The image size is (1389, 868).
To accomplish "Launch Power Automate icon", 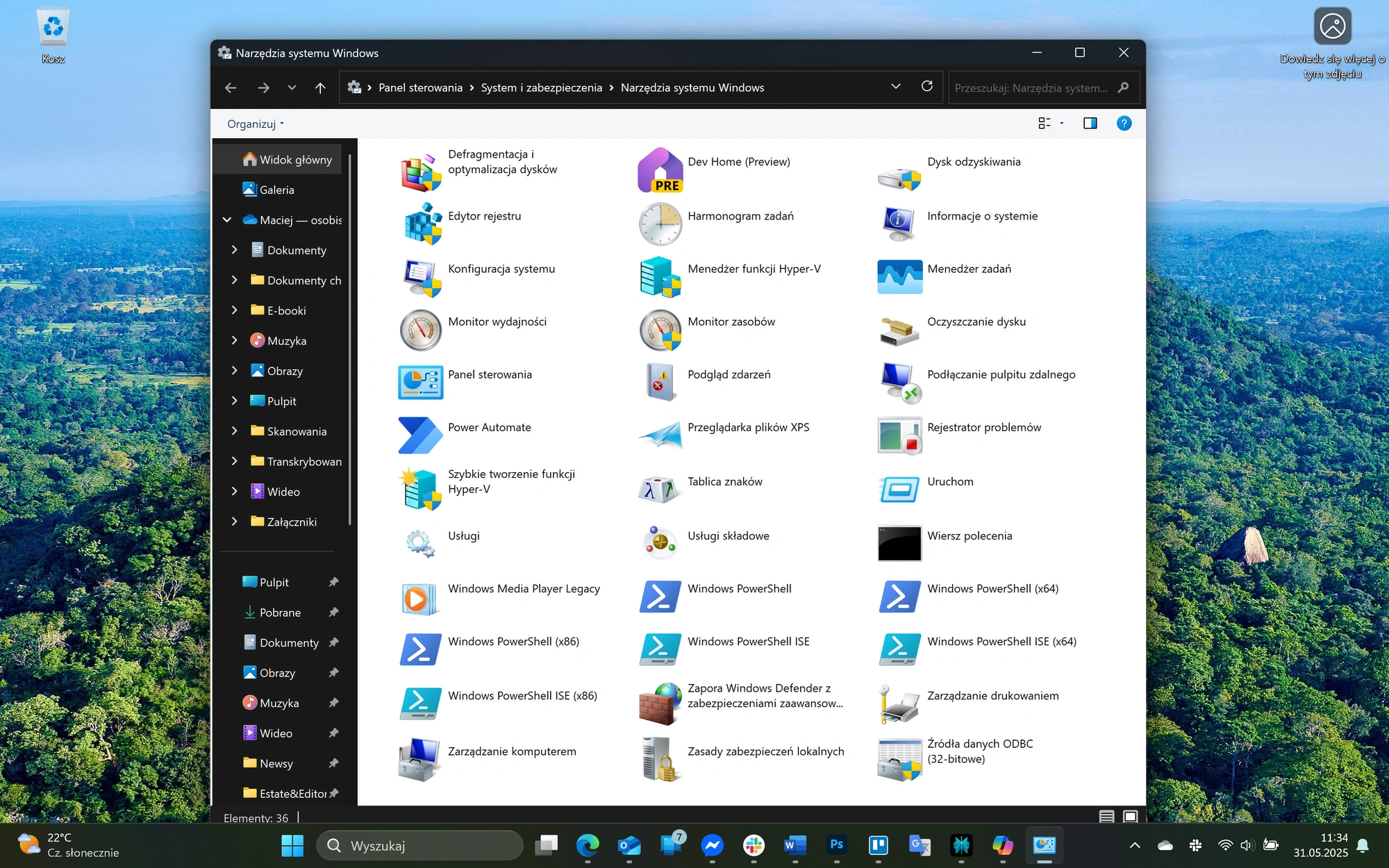I will pos(421,435).
